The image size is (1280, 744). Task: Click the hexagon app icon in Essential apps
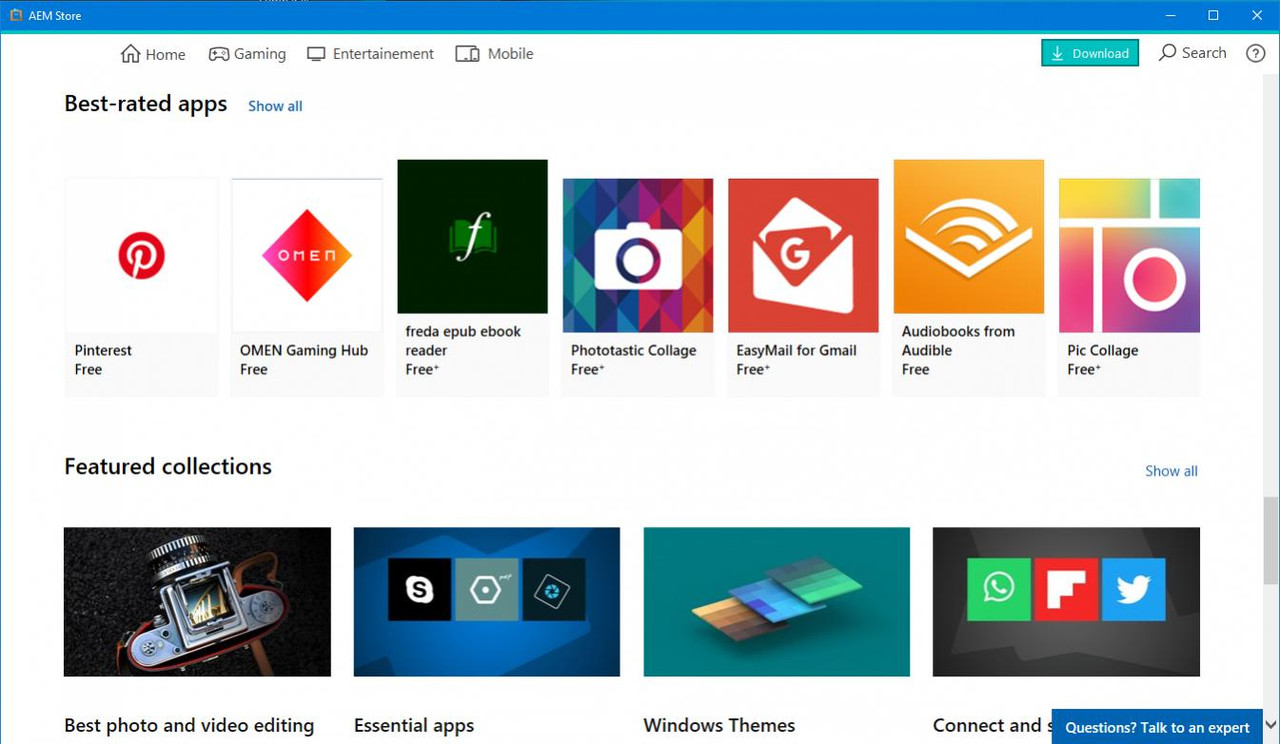point(486,589)
